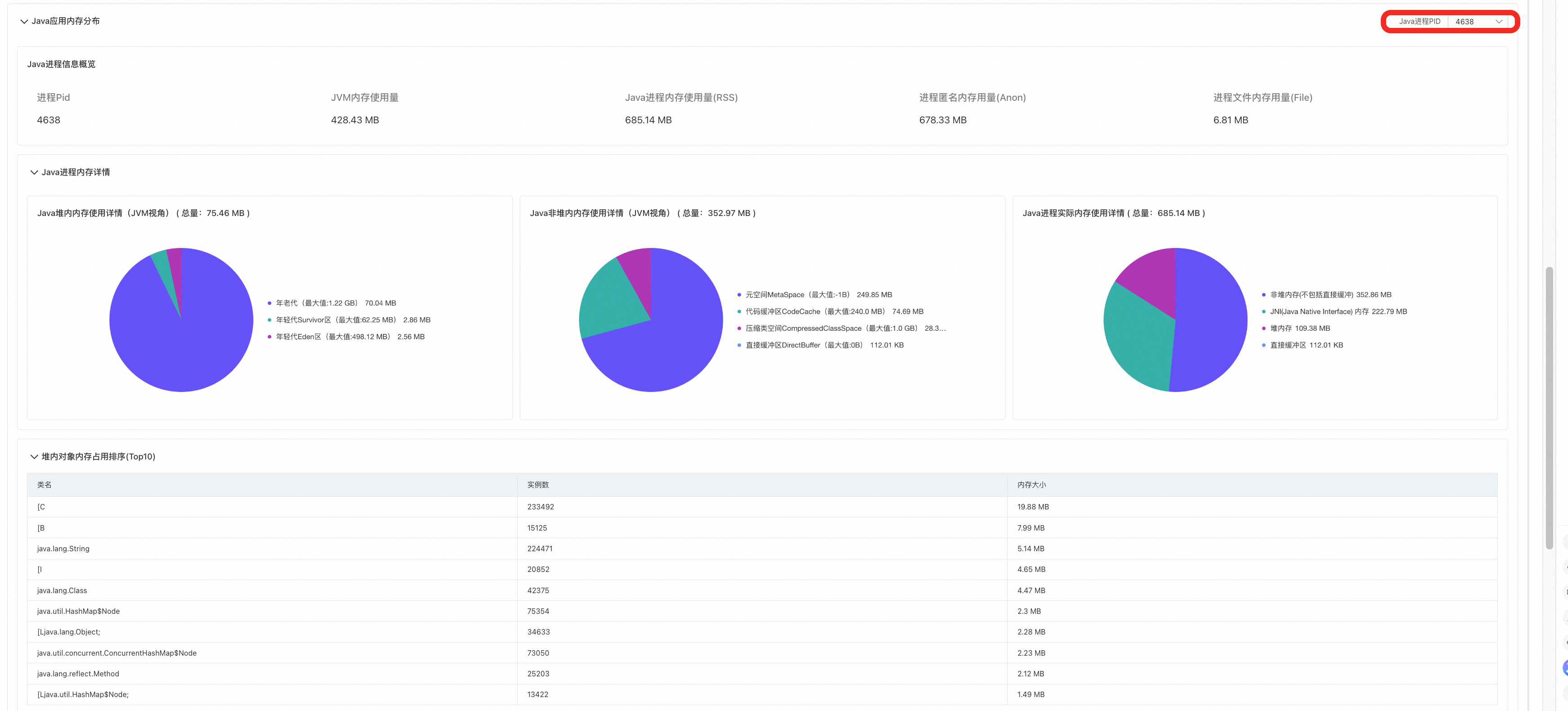Click the 非堆内存 legend marker dot
Screen dimensions: 1568x711
(1264, 295)
